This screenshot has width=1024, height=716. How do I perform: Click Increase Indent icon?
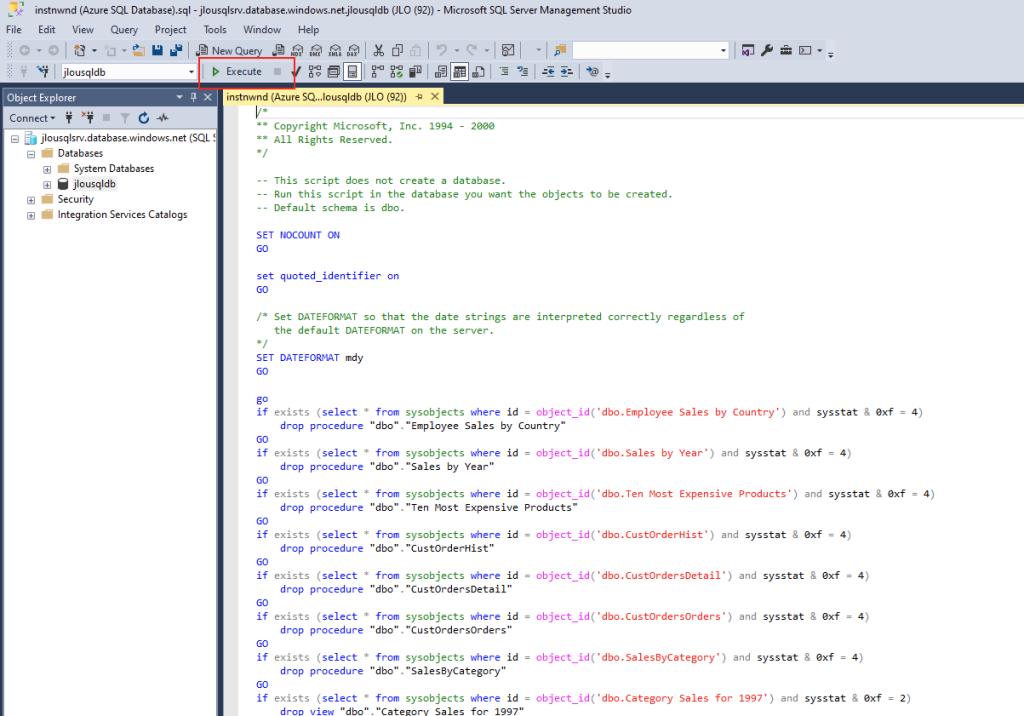[x=566, y=72]
